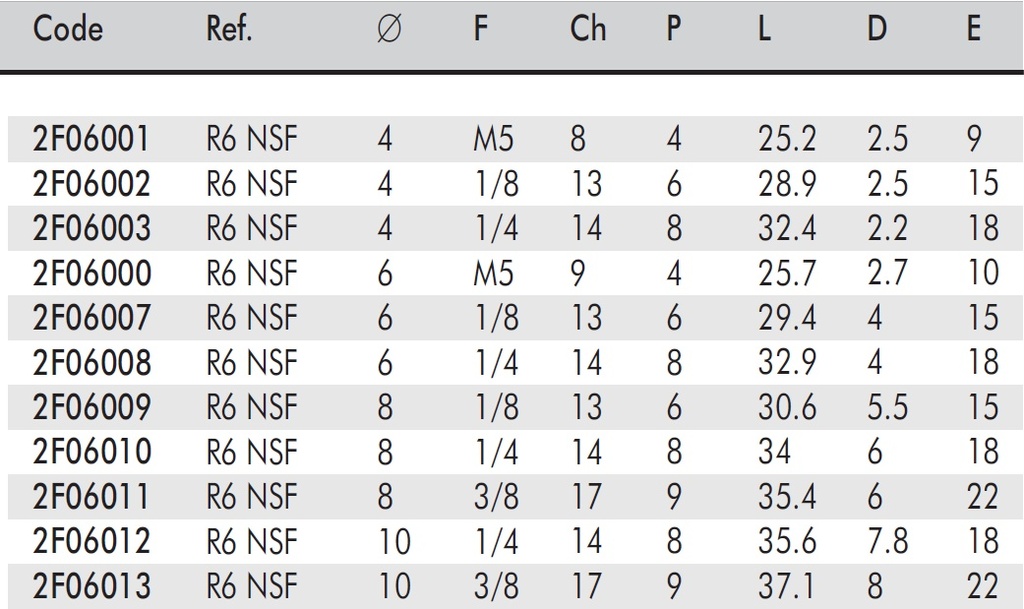Click the L column header
This screenshot has height=609, width=1024.
coord(764,29)
